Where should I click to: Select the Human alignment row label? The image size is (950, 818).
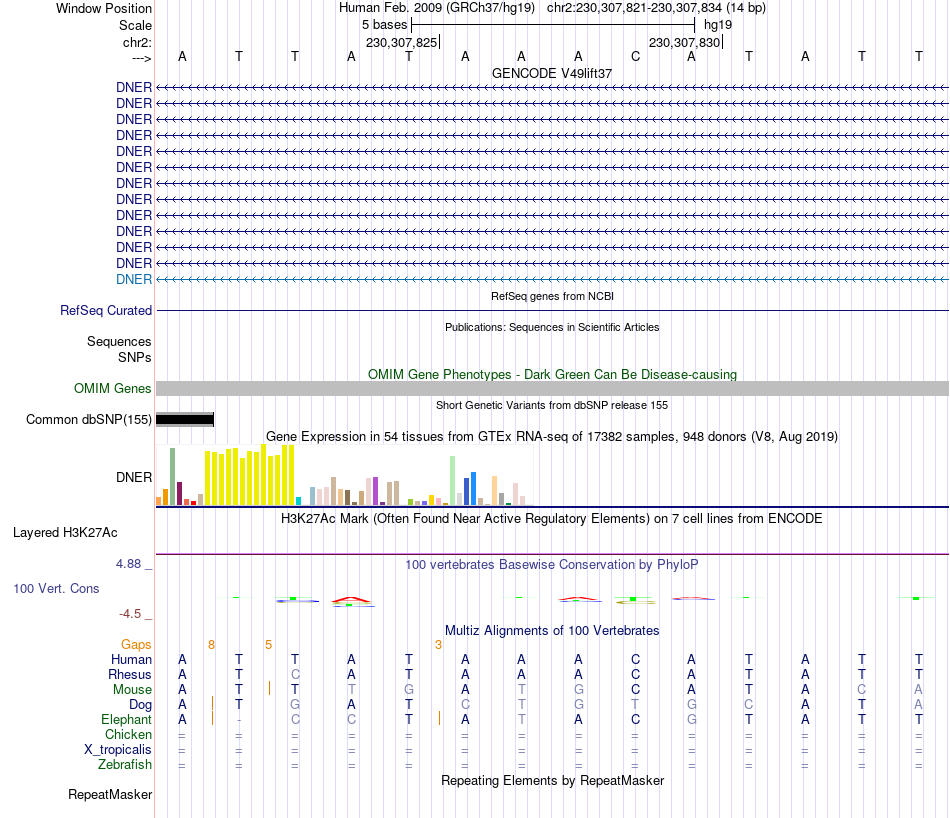(131, 659)
